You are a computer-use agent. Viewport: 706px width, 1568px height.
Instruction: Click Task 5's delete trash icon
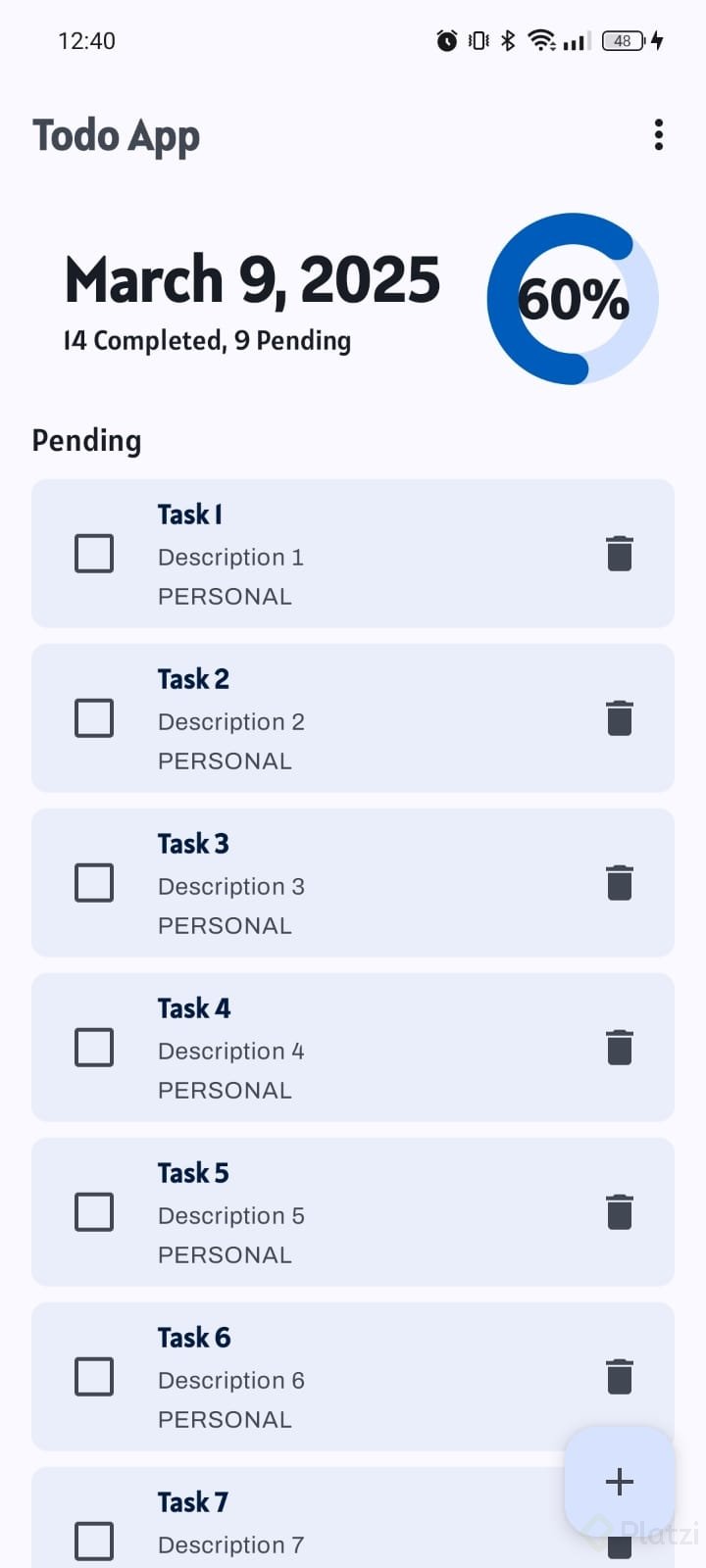coord(619,1212)
